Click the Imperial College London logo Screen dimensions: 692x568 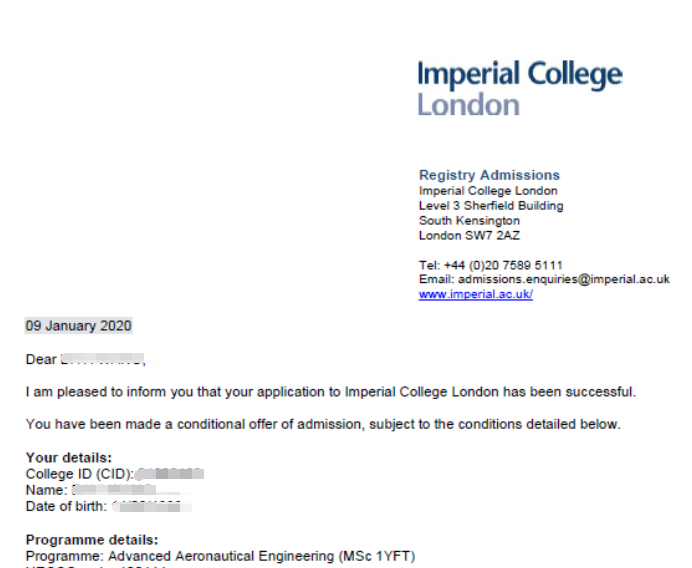click(520, 88)
